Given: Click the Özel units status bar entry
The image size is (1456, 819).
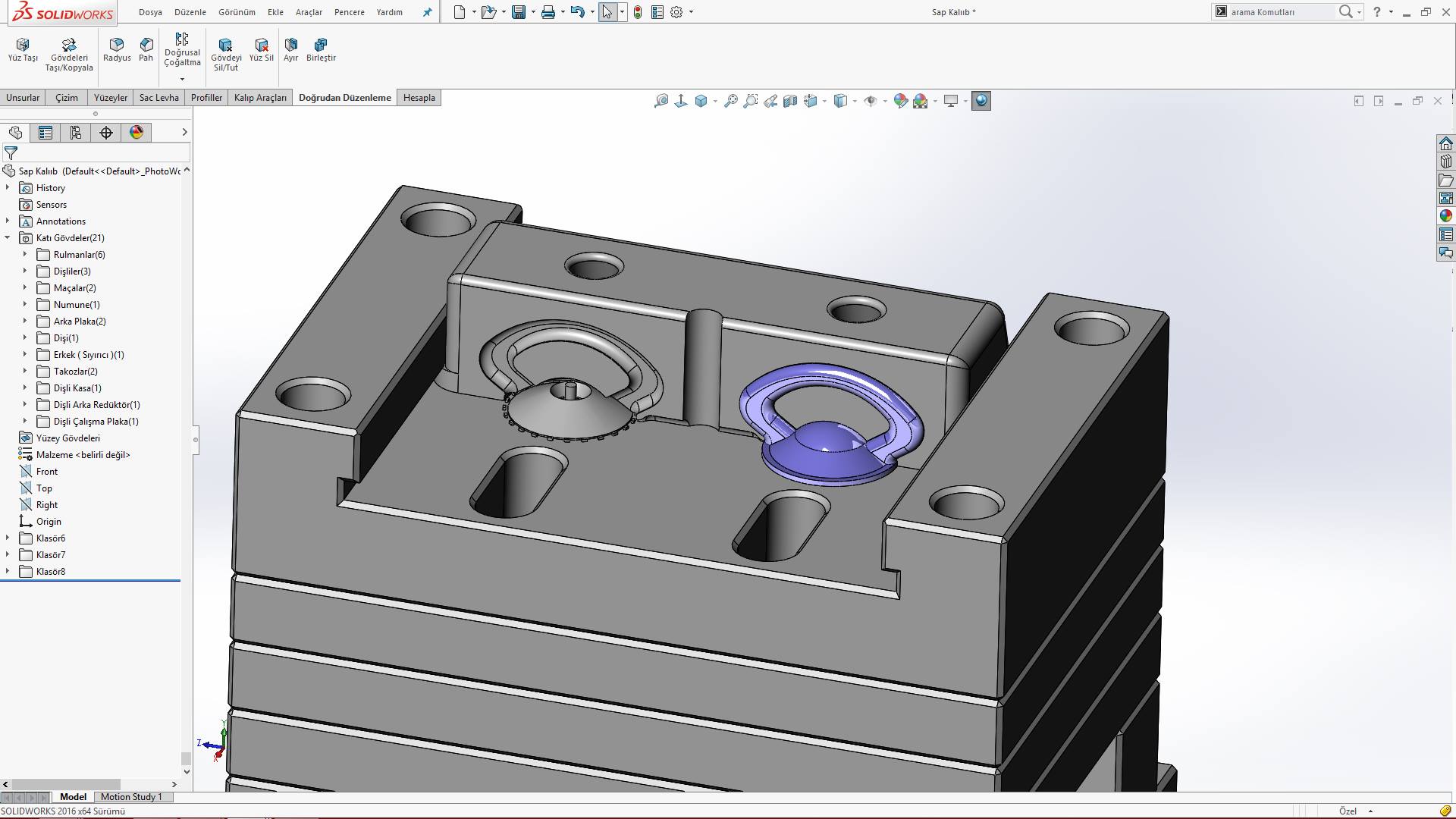Looking at the screenshot, I should tap(1348, 811).
